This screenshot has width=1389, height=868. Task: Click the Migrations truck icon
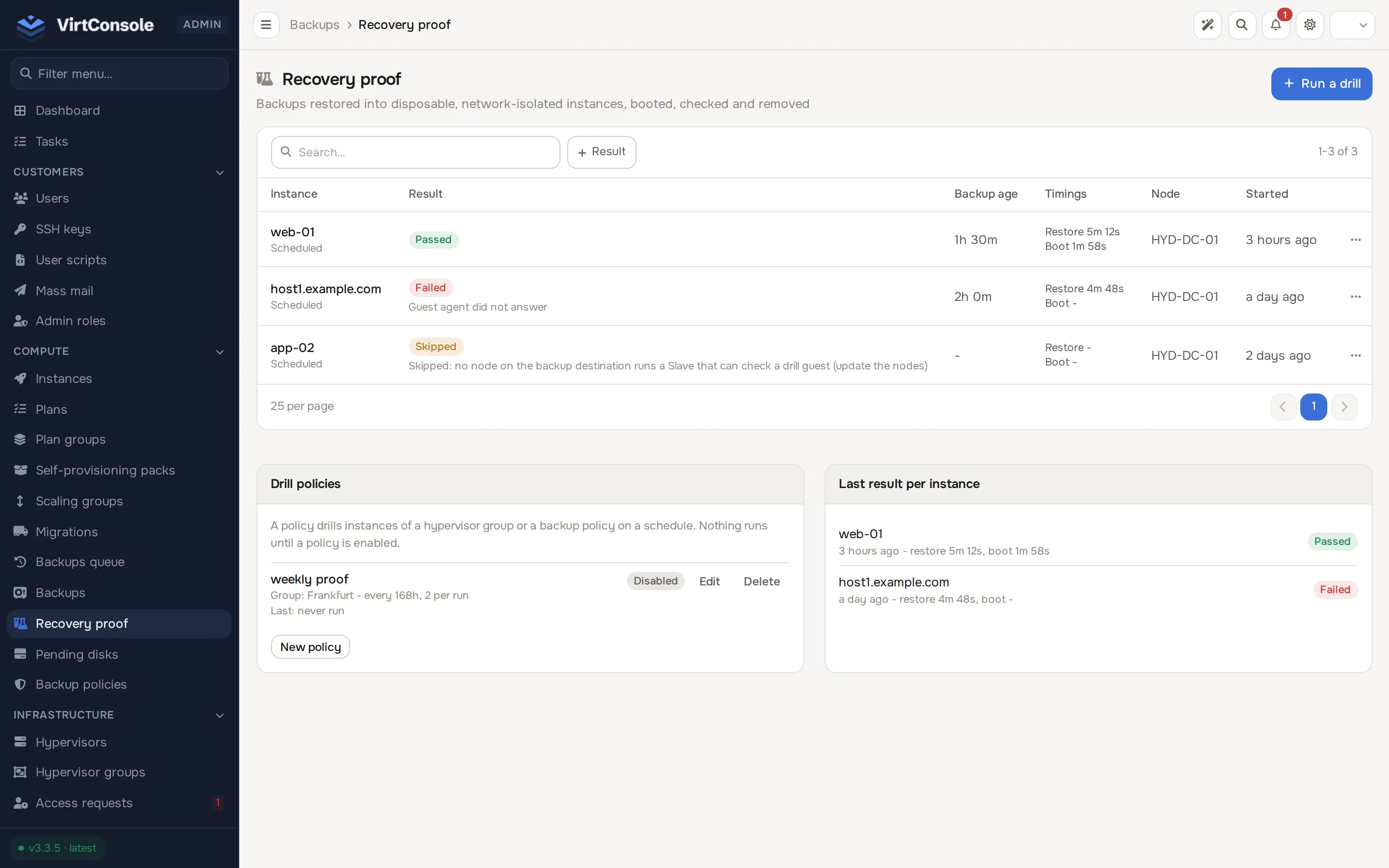[x=20, y=531]
